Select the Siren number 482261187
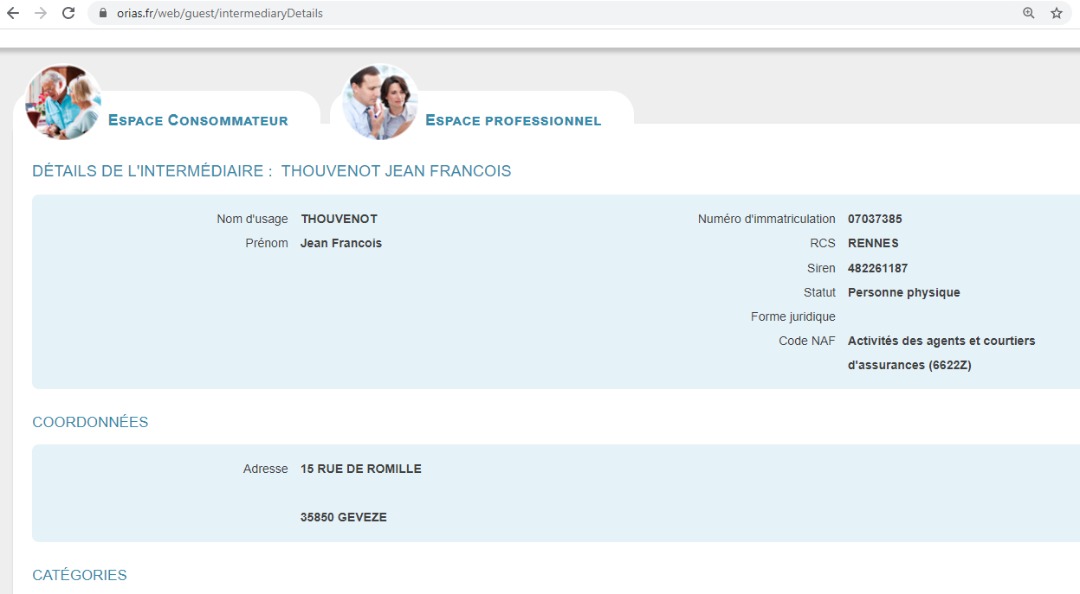The width and height of the screenshot is (1080, 594). click(878, 268)
